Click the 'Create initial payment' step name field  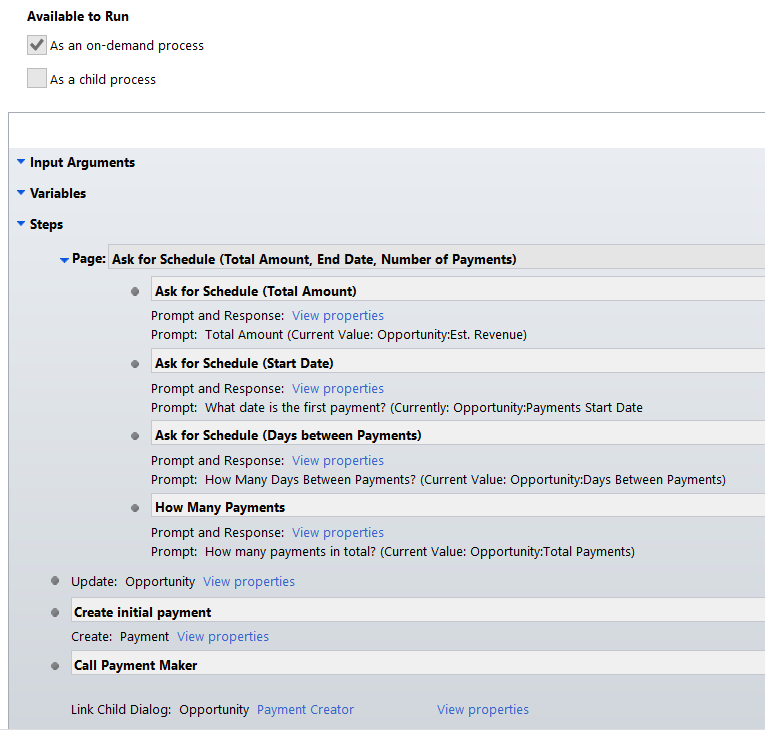(x=417, y=612)
